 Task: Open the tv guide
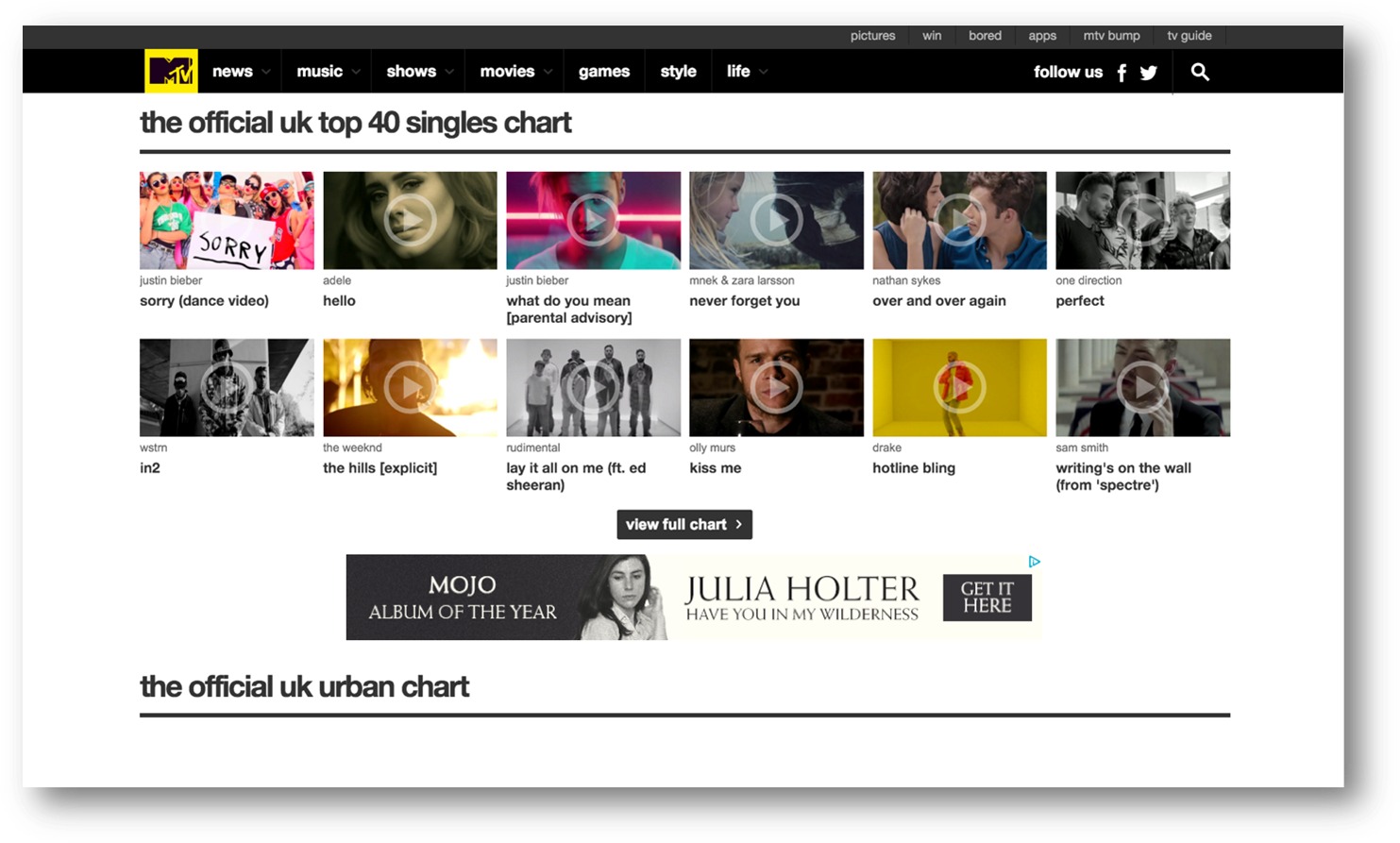1189,36
